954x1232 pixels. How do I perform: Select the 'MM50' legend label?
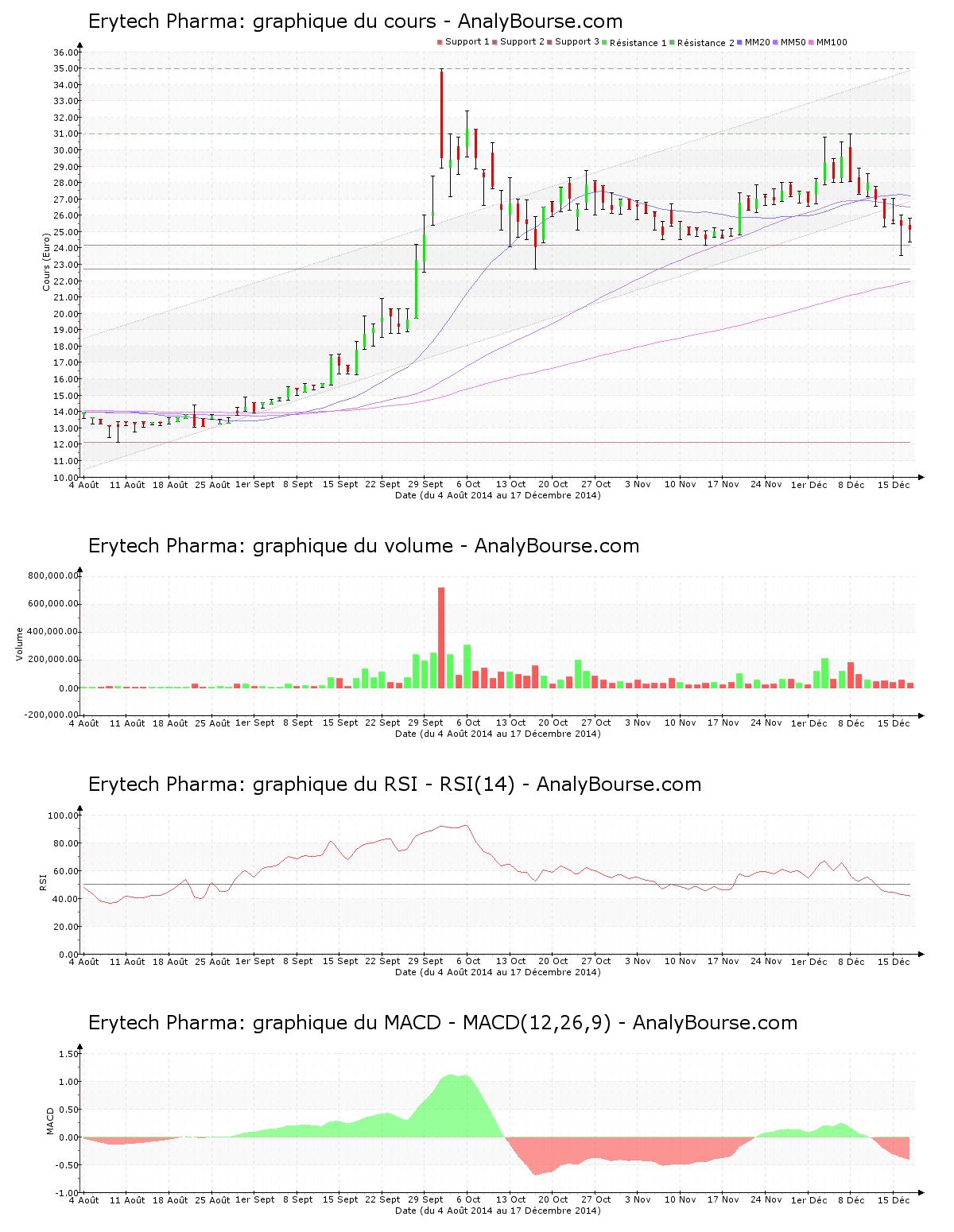[793, 41]
